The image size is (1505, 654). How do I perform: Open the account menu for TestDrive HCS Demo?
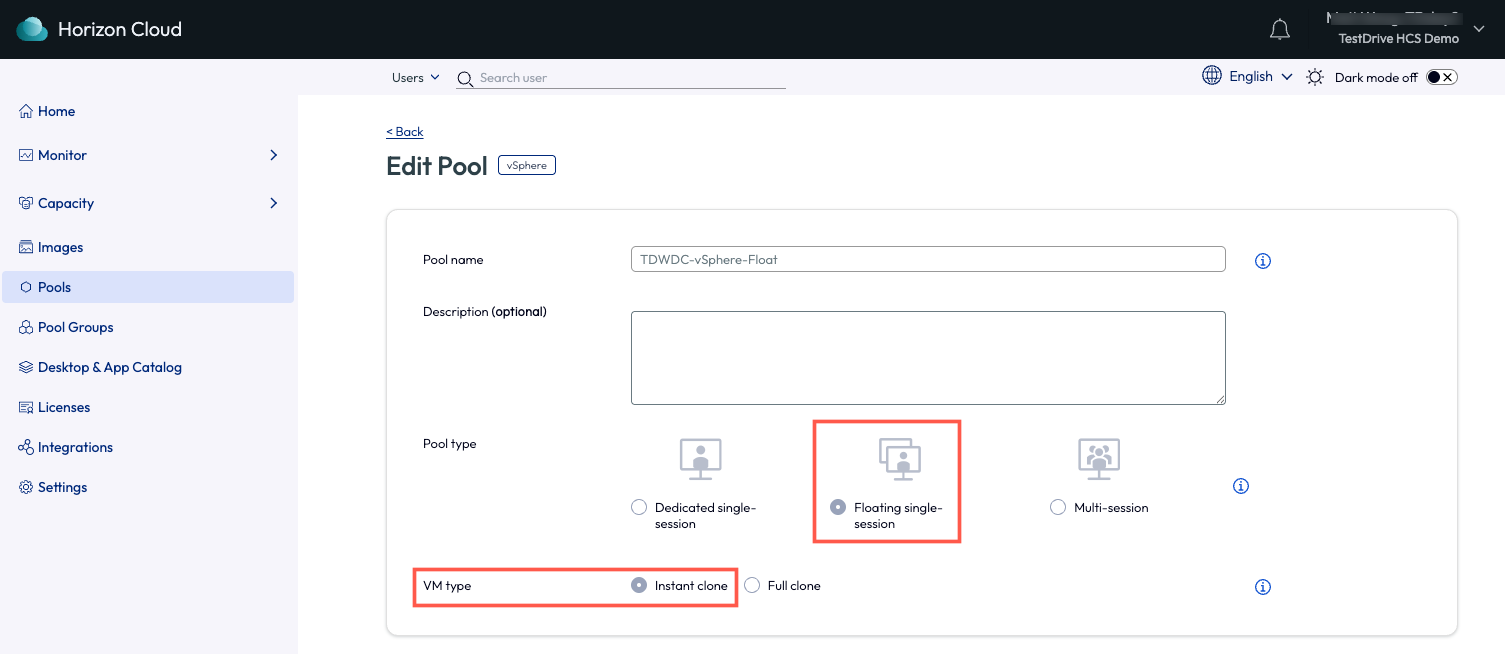pyautogui.click(x=1479, y=29)
